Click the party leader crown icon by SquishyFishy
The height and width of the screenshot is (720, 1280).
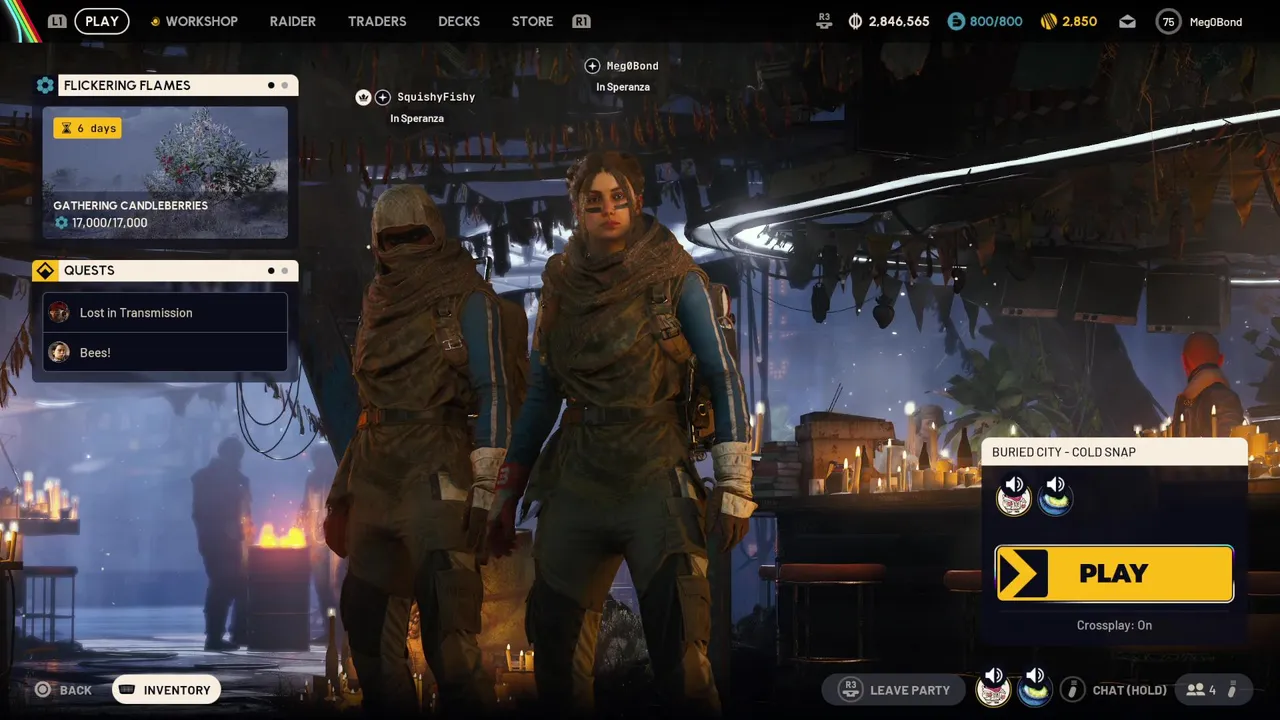pyautogui.click(x=363, y=97)
